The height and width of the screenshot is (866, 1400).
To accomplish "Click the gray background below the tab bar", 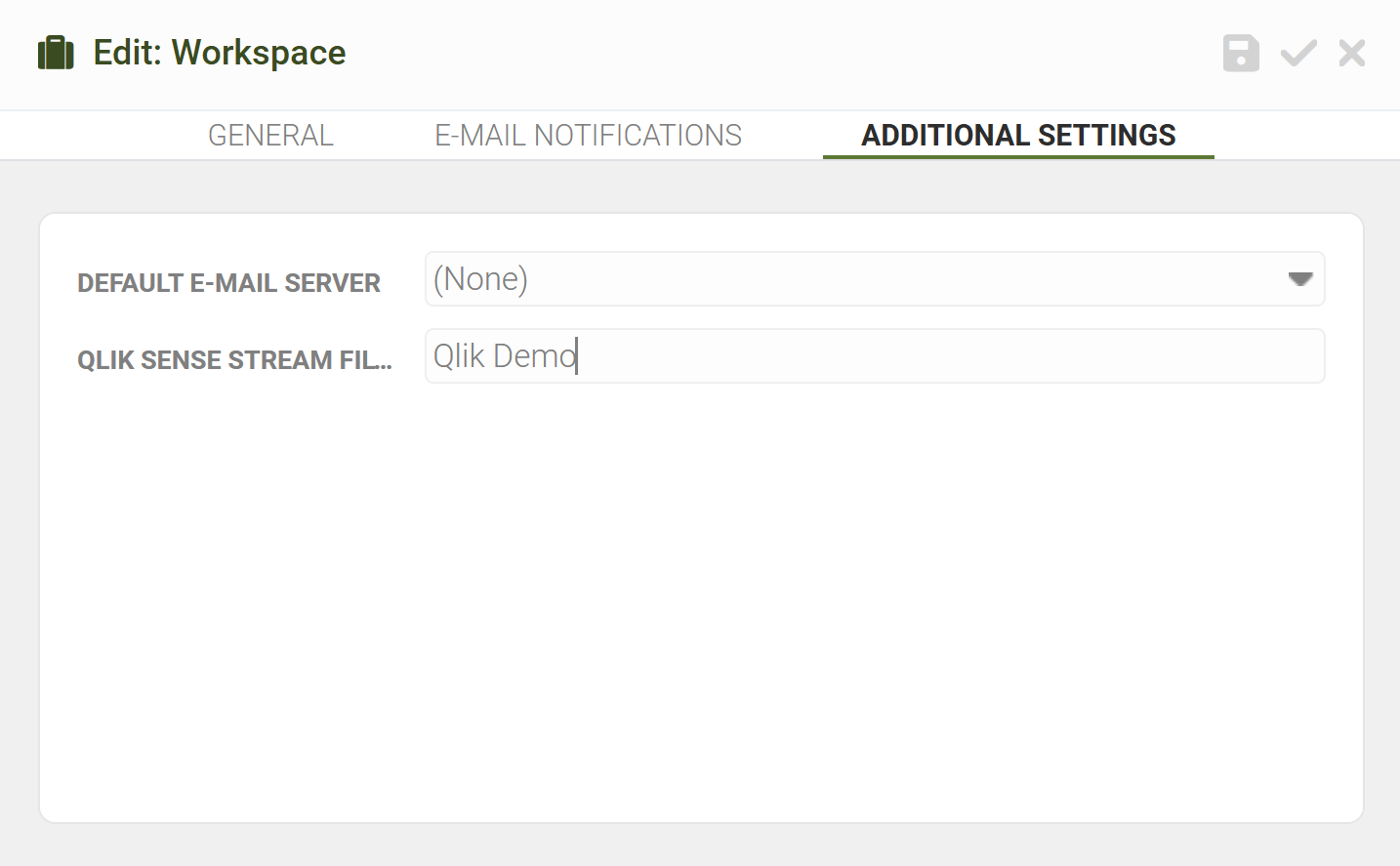I will click(700, 186).
